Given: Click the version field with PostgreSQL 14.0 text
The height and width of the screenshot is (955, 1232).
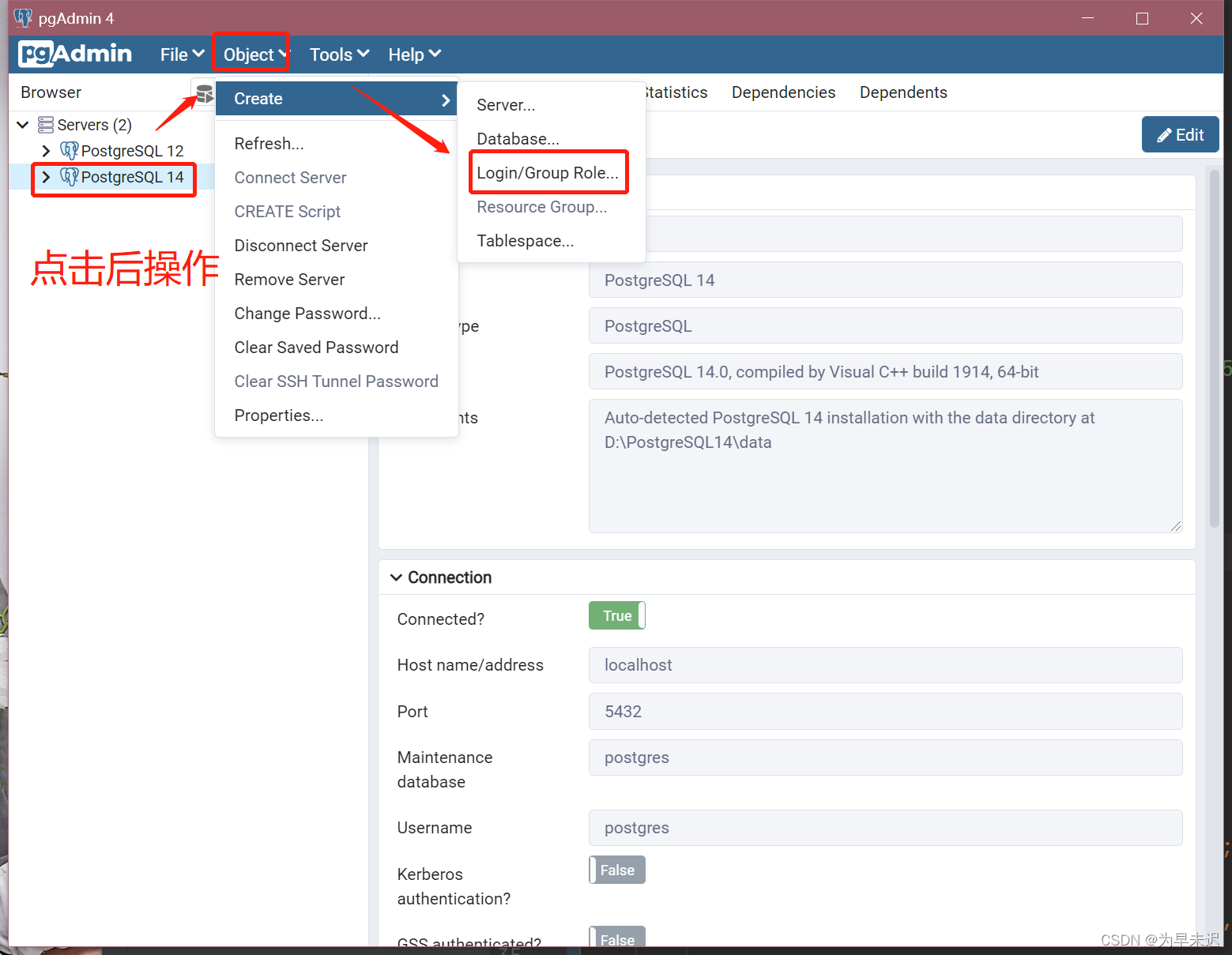Looking at the screenshot, I should tap(885, 371).
